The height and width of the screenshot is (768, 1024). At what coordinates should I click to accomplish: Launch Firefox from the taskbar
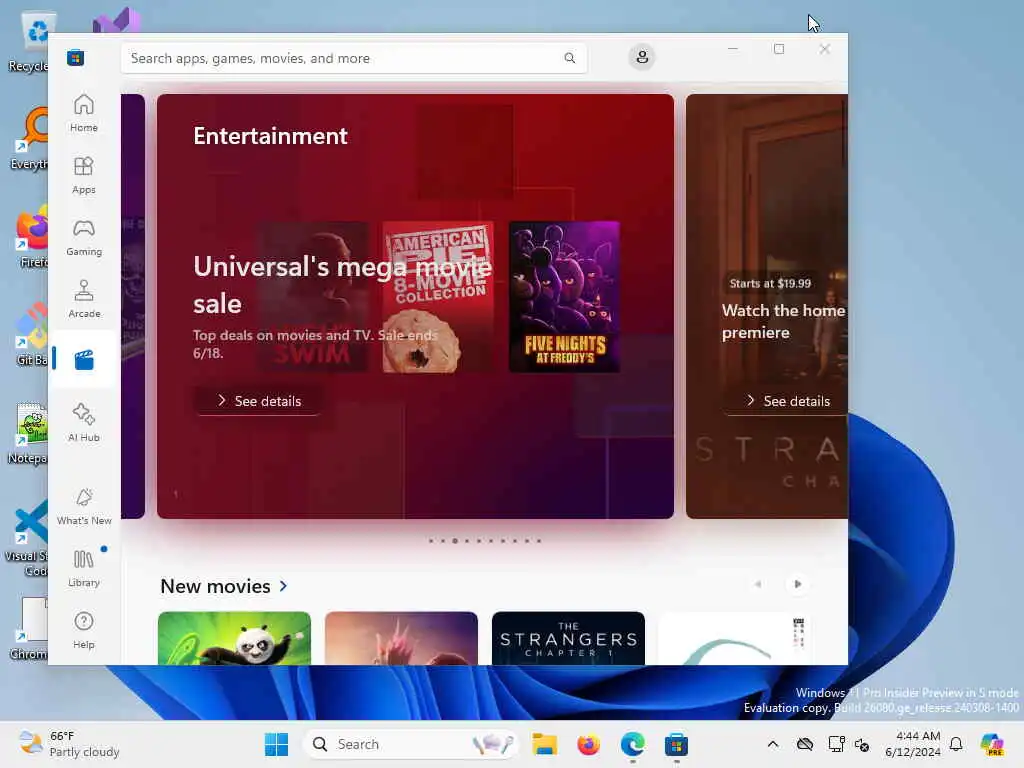(588, 744)
